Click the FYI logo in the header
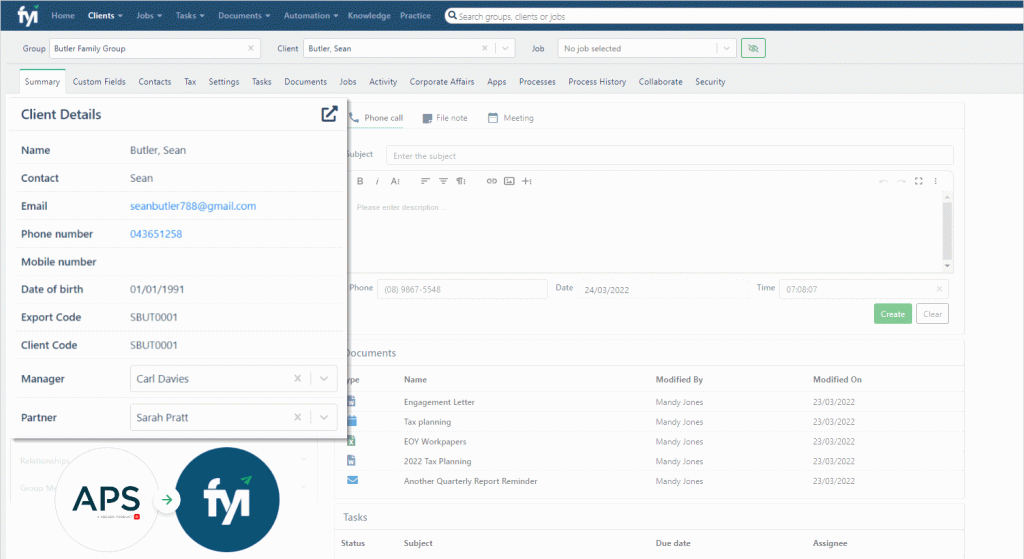This screenshot has width=1024, height=559. click(x=27, y=15)
